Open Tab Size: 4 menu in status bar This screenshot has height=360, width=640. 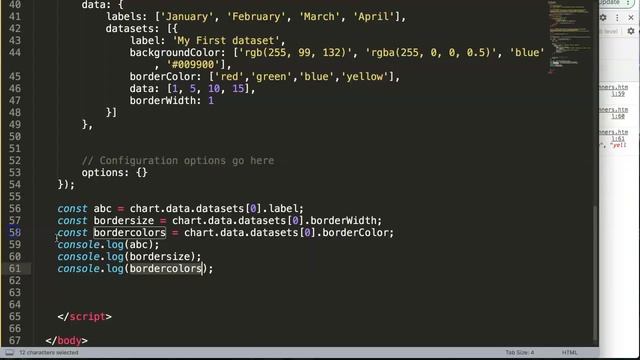[x=520, y=352]
